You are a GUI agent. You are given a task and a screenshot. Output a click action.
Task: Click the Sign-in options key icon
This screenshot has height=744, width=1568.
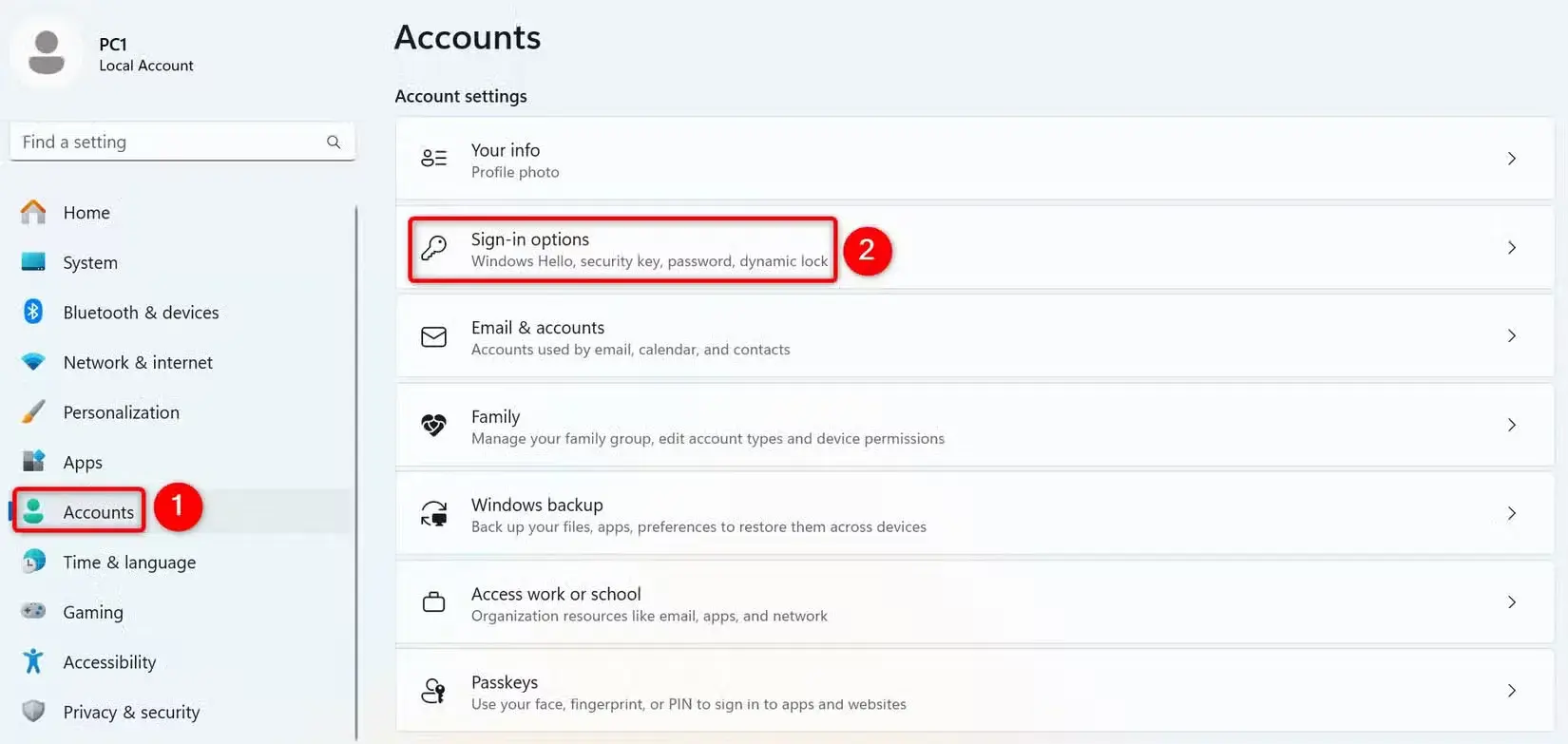click(434, 248)
